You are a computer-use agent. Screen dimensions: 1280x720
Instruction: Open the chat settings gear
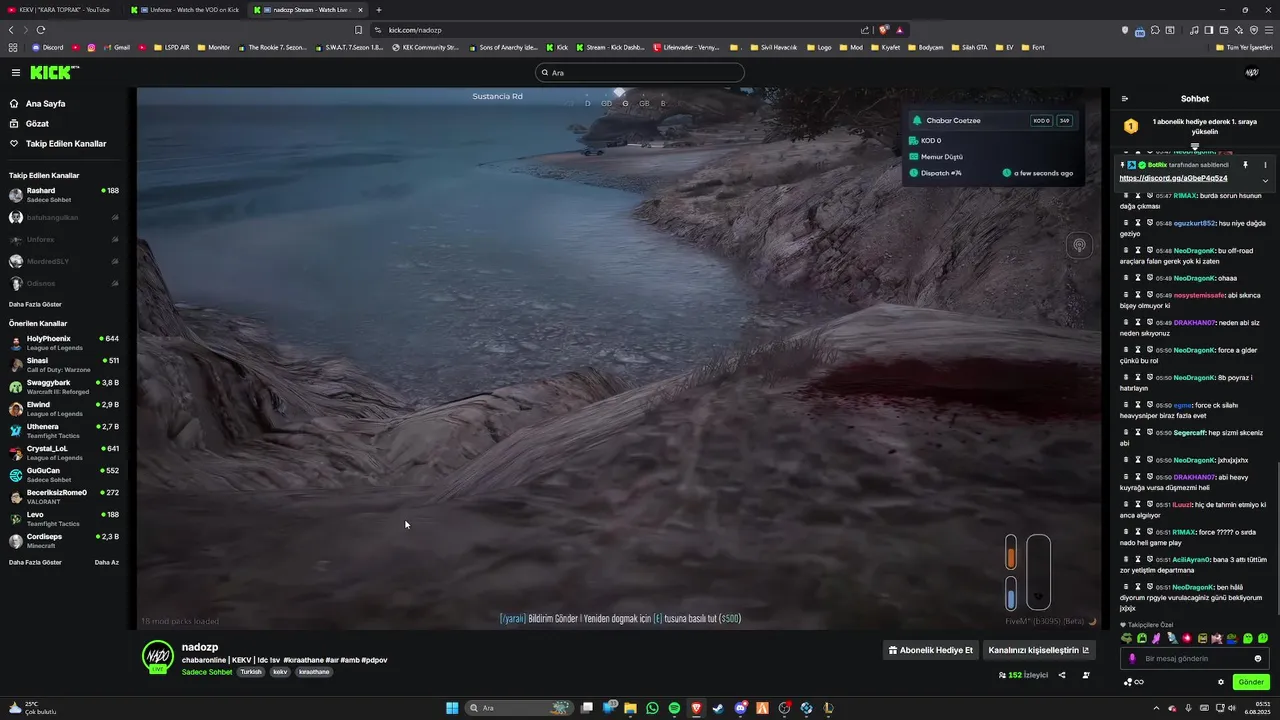click(x=1221, y=682)
